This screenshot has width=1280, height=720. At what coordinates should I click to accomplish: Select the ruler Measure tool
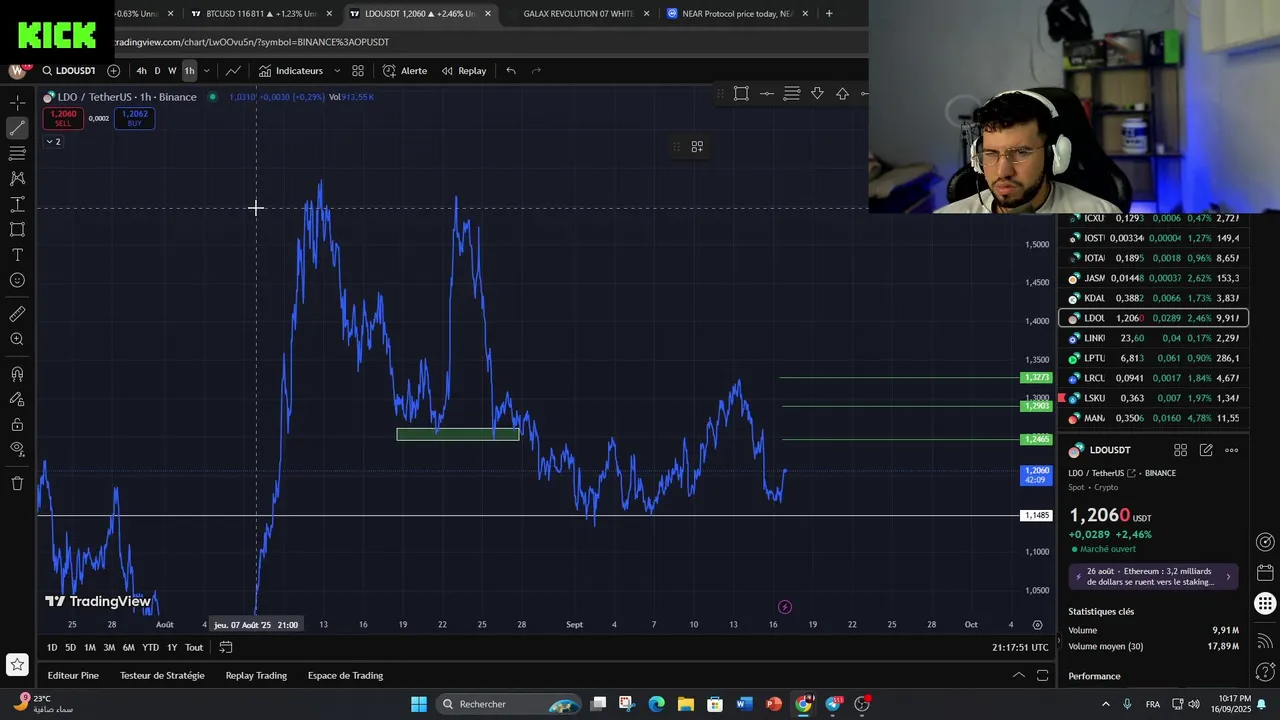click(17, 314)
